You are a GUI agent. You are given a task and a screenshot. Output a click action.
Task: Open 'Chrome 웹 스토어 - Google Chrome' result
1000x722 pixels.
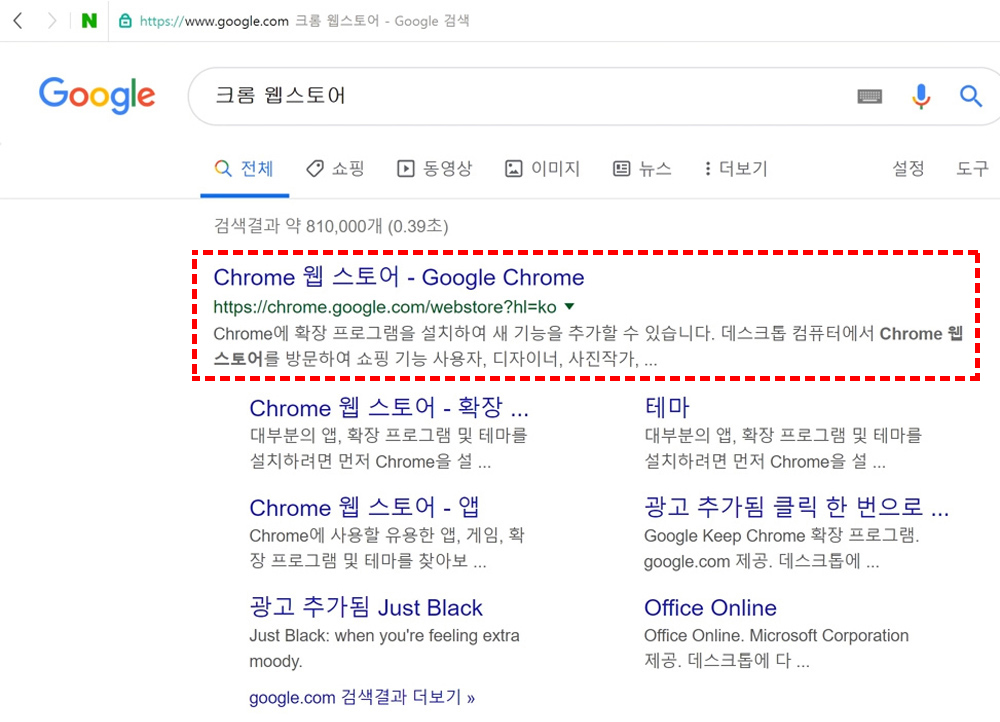399,277
